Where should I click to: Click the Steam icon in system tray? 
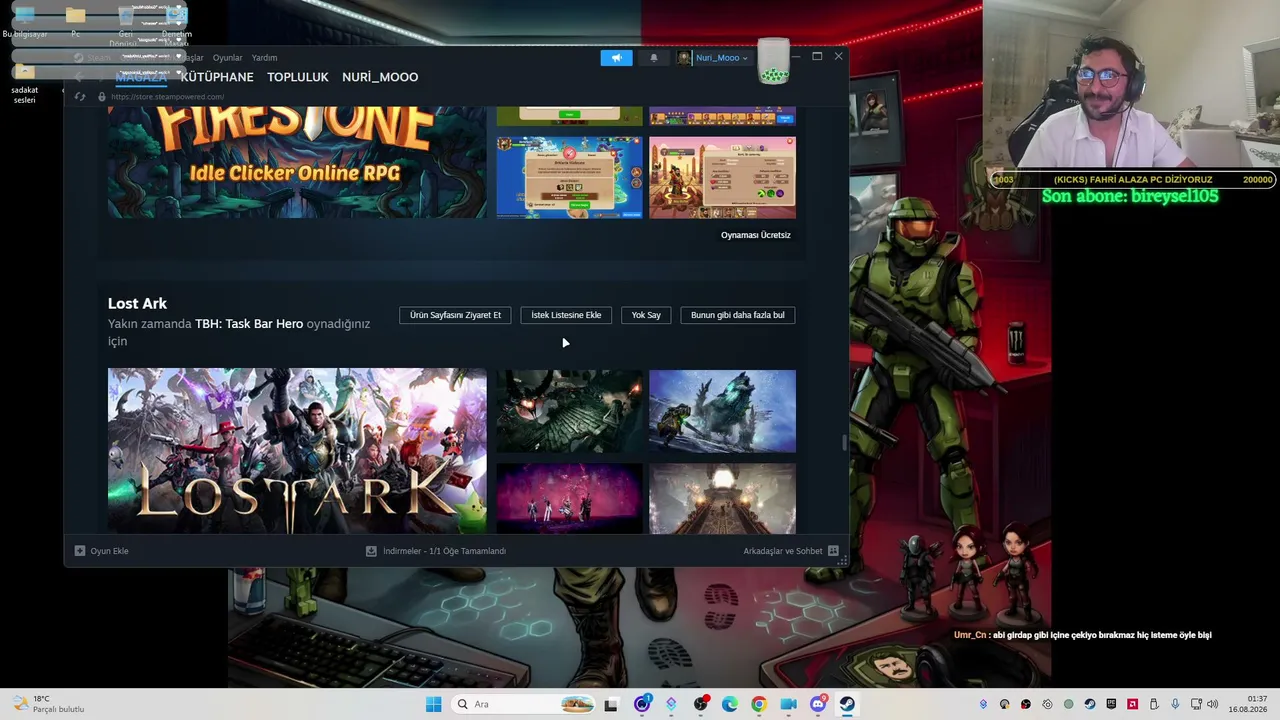(1090, 704)
